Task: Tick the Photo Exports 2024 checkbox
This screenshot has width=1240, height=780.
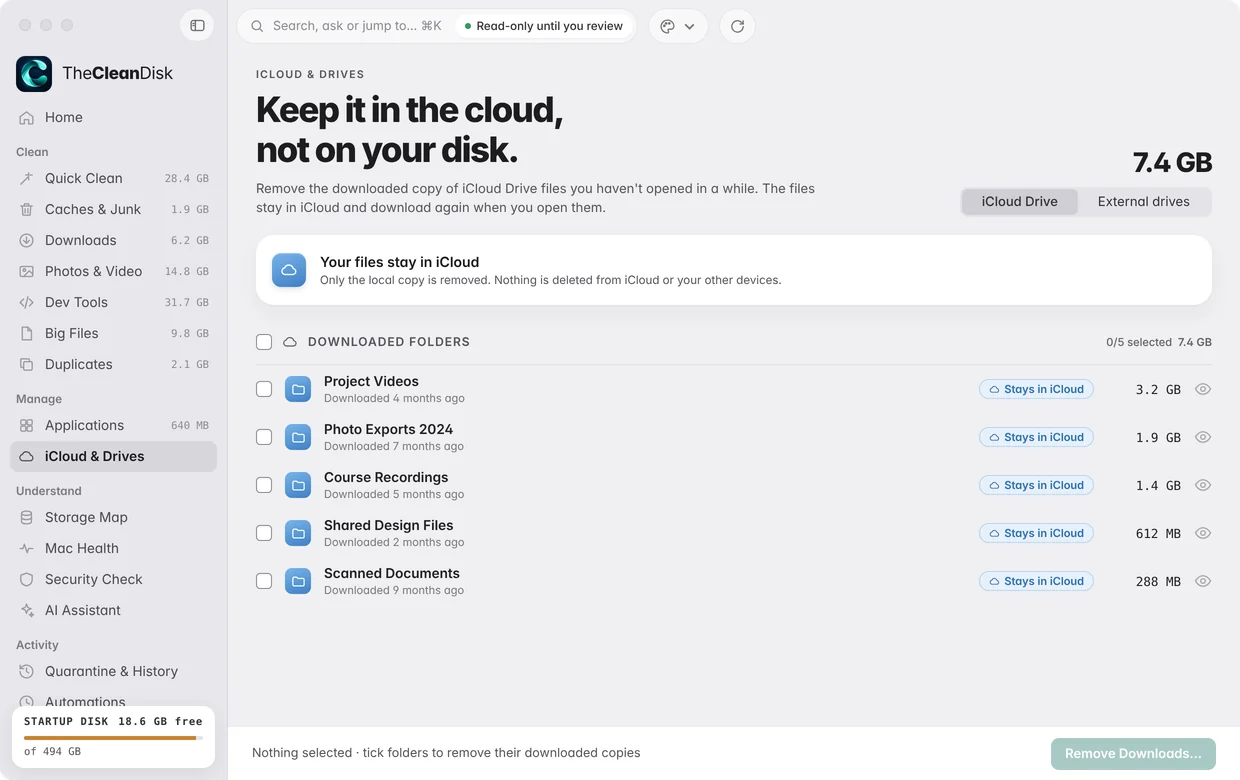Action: pos(264,437)
